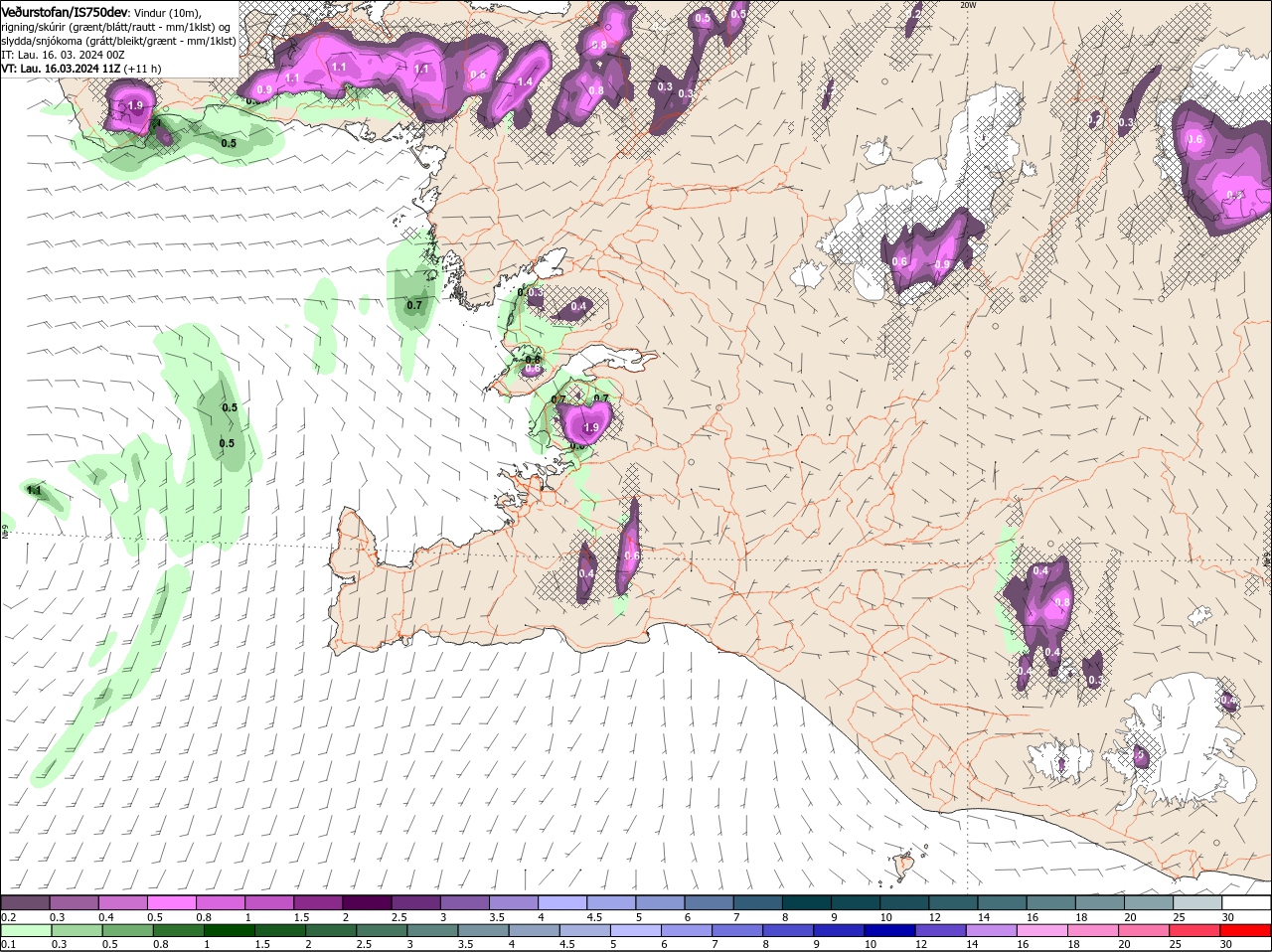The width and height of the screenshot is (1272, 952).
Task: Click the 1.4 snowfall value on the map
Action: (525, 81)
